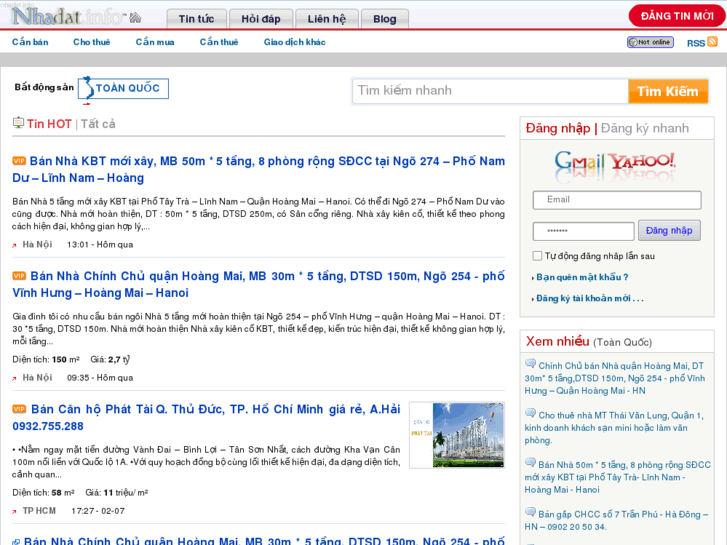The height and width of the screenshot is (545, 727).
Task: Open the Bán Căn hộ Phát Tài listing title
Action: tap(206, 417)
